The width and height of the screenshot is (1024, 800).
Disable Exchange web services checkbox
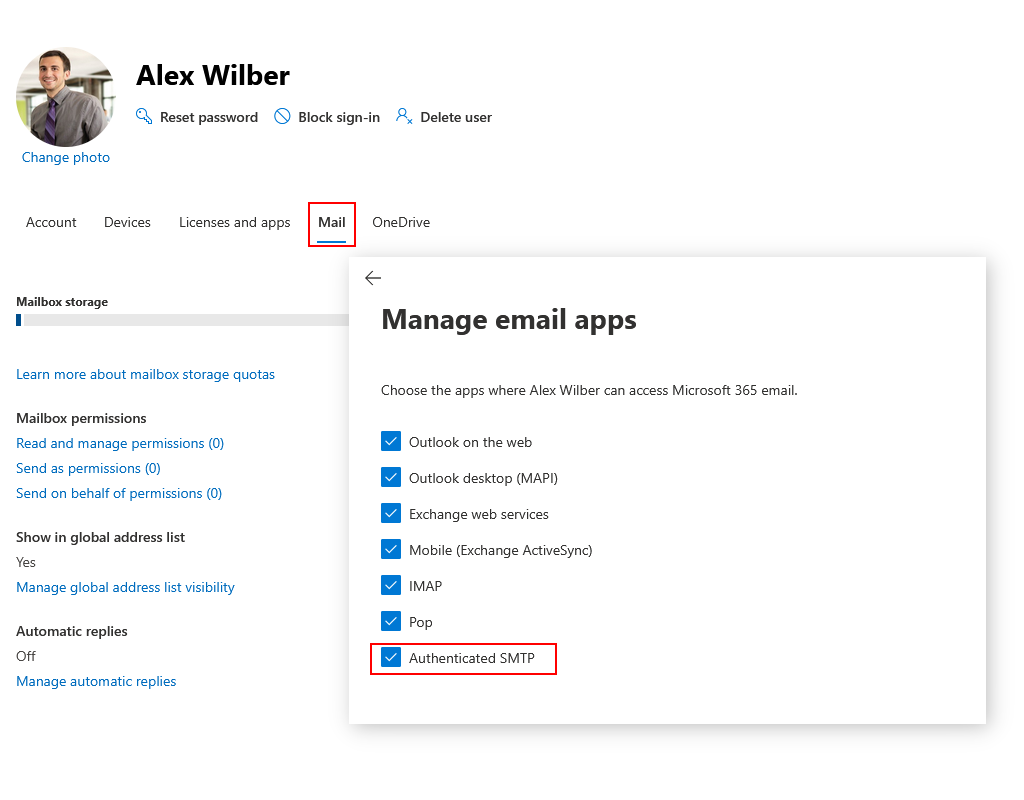click(x=391, y=514)
